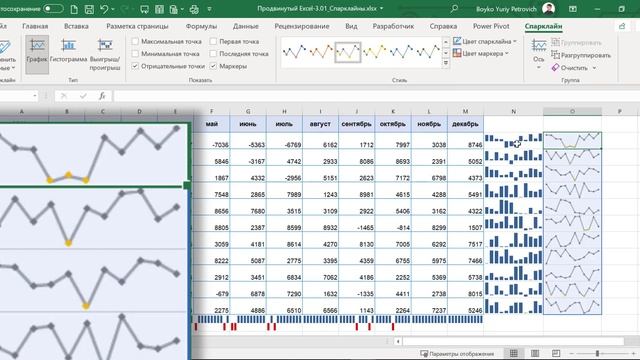The width and height of the screenshot is (640, 360).
Task: Undo the last action
Action: point(104,9)
